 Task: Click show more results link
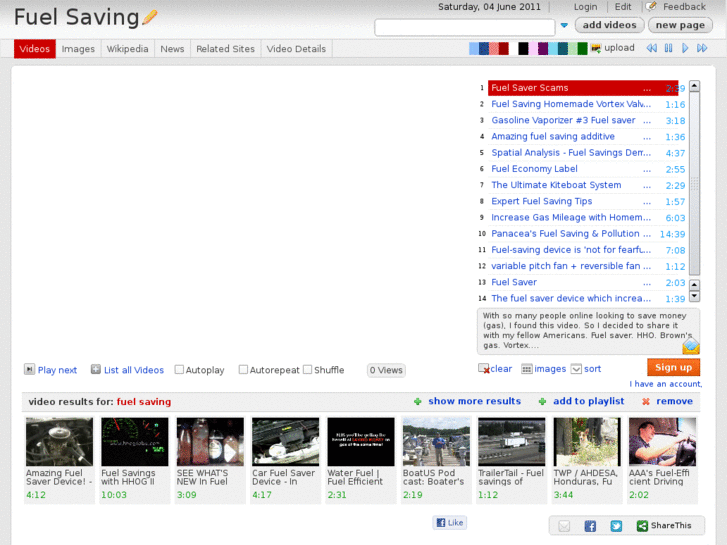[474, 401]
